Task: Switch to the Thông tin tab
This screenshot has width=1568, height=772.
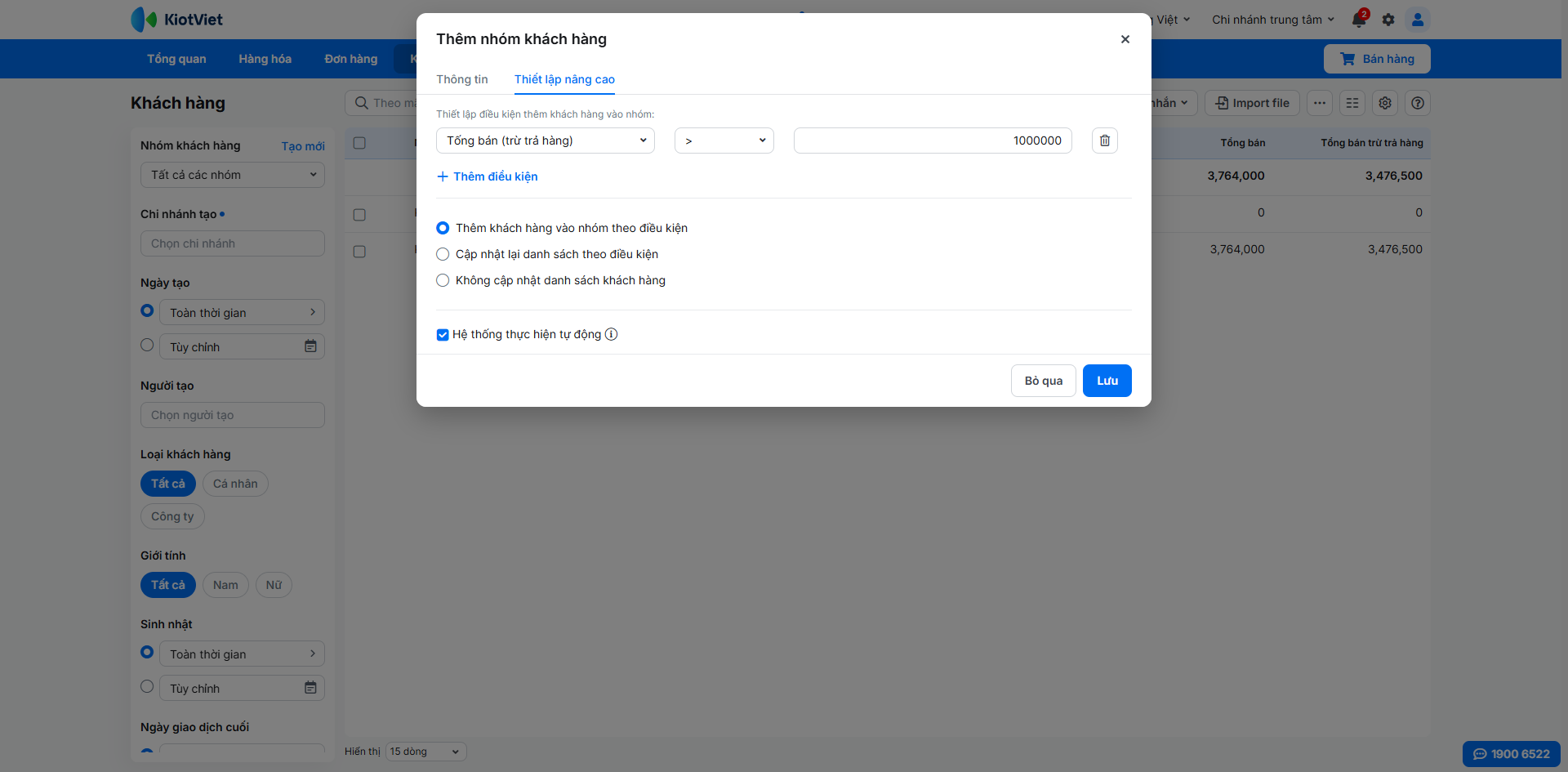Action: tap(462, 79)
